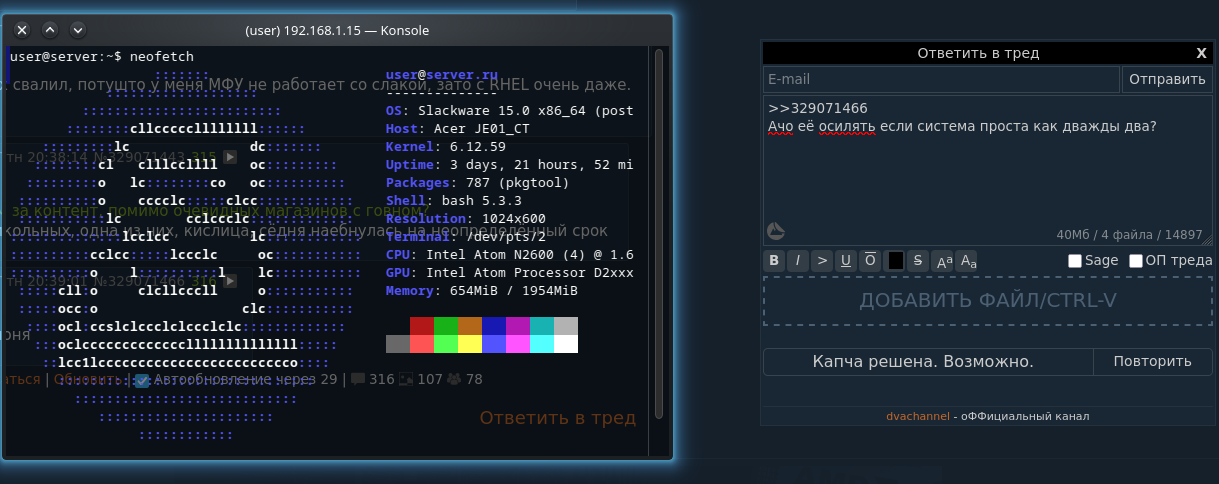Click the '40Мб / 4 файла / 14897' counter
This screenshot has height=484, width=1219.
point(1129,235)
